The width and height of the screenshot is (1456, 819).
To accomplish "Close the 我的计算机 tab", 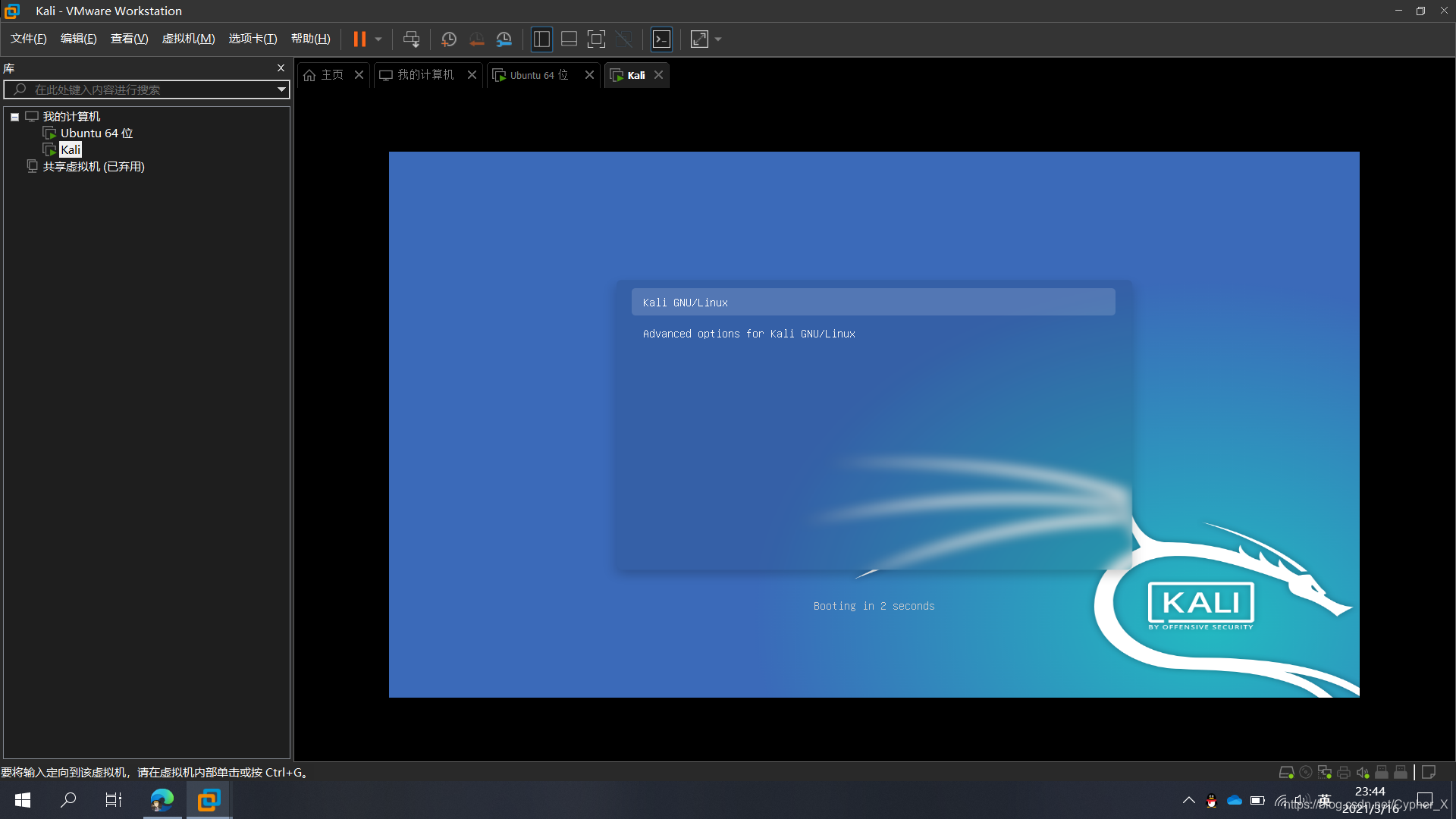I will [472, 74].
